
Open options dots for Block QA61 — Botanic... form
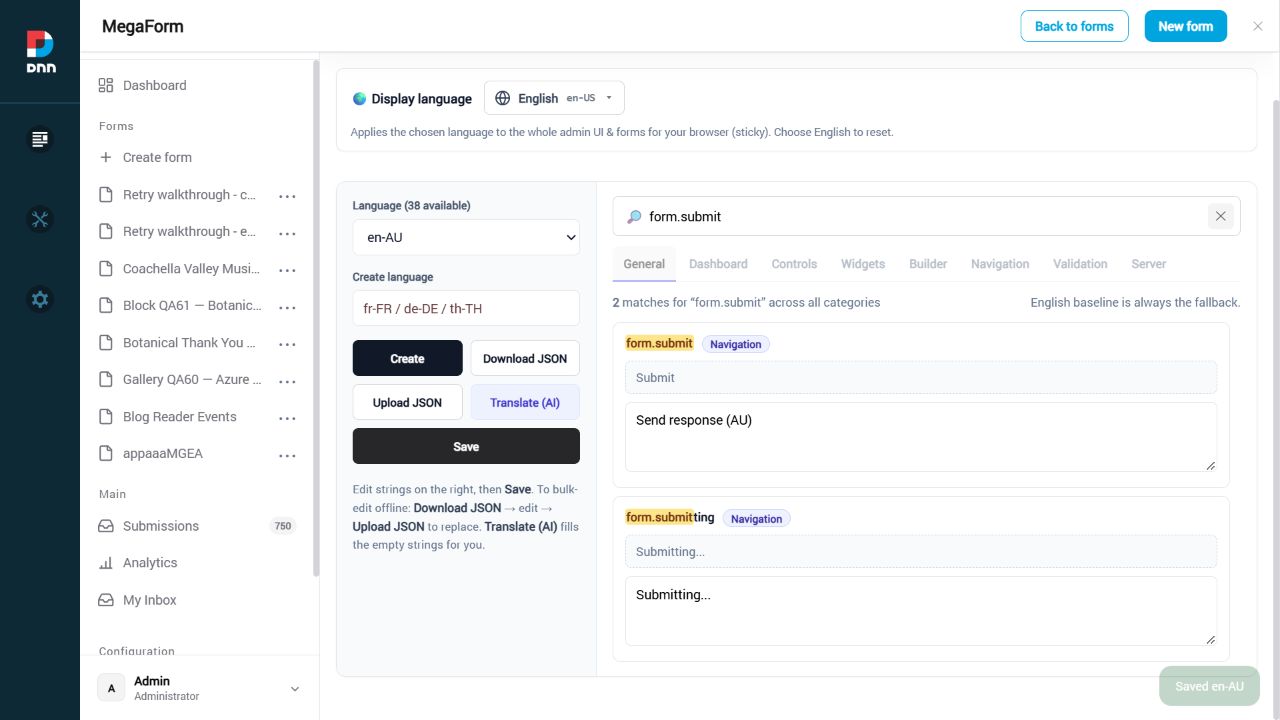[287, 307]
